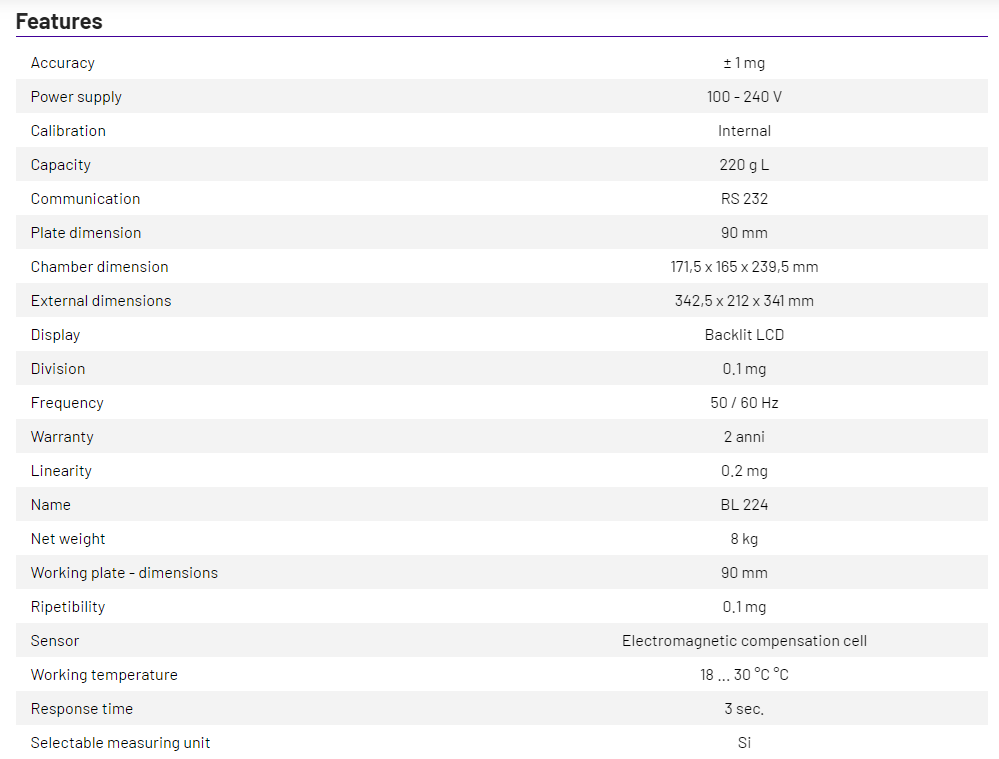
Task: Click the Division row label
Action: (58, 369)
